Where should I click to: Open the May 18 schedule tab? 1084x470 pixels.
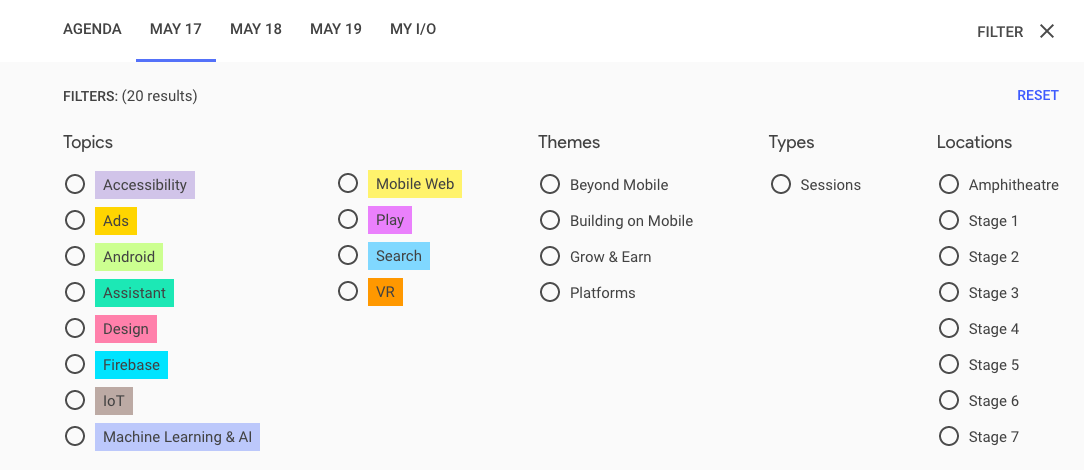pos(256,29)
